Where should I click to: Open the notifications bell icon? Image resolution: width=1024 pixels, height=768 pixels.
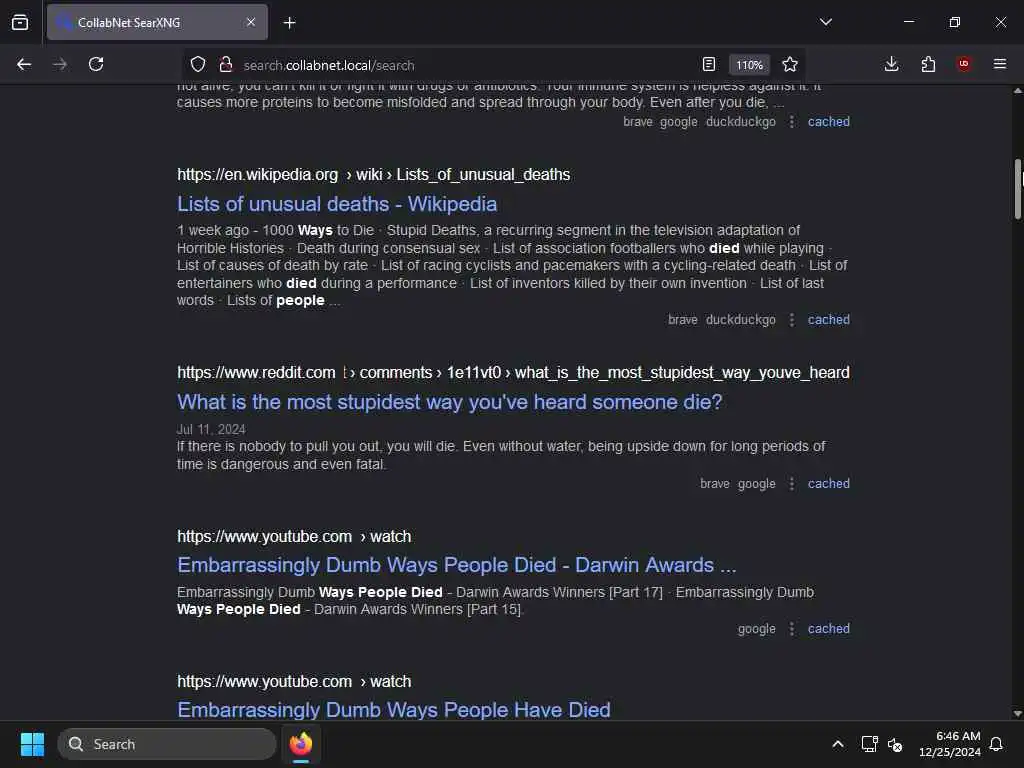click(x=996, y=744)
